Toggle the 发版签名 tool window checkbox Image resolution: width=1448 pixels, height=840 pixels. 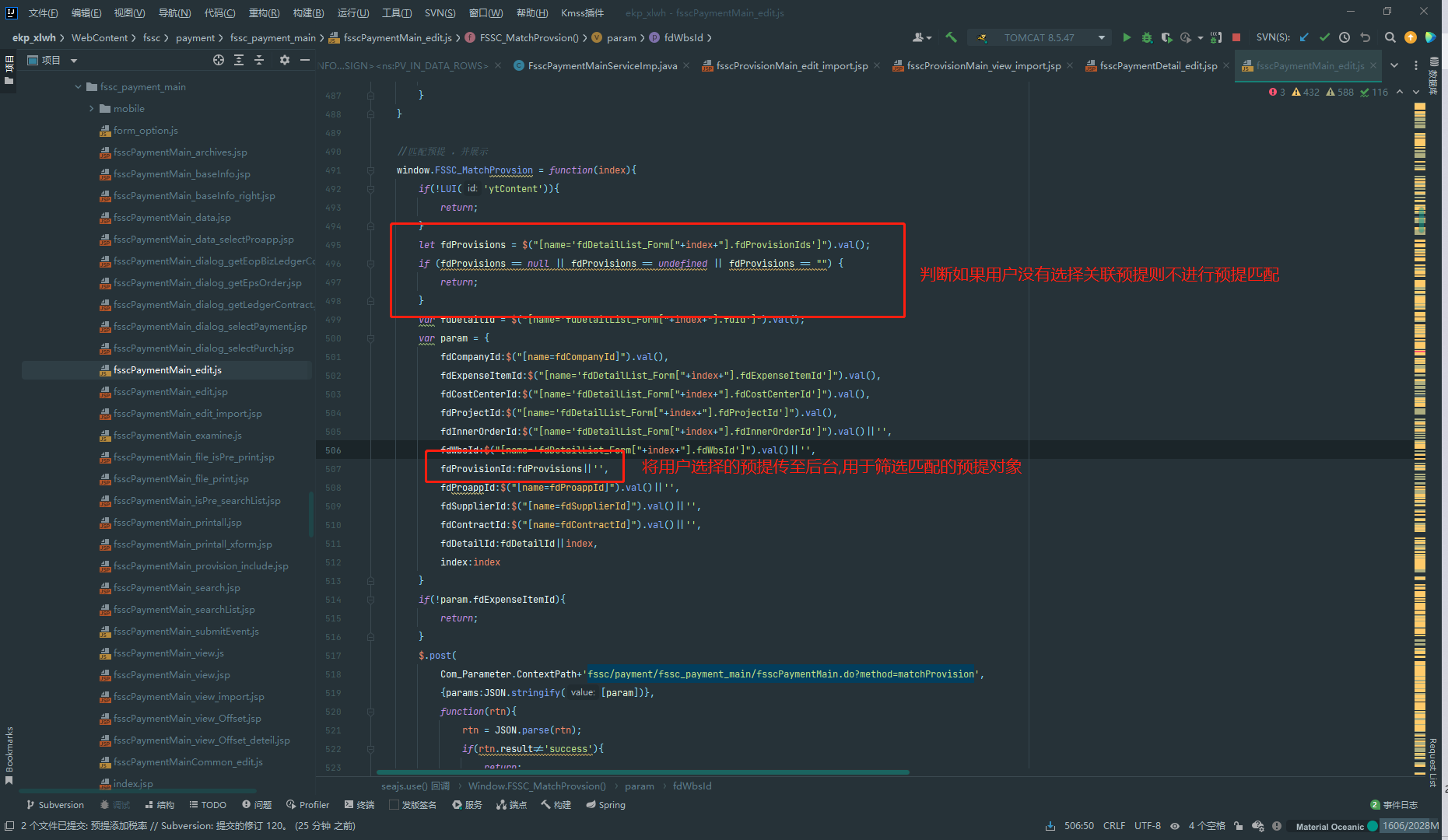tap(394, 805)
